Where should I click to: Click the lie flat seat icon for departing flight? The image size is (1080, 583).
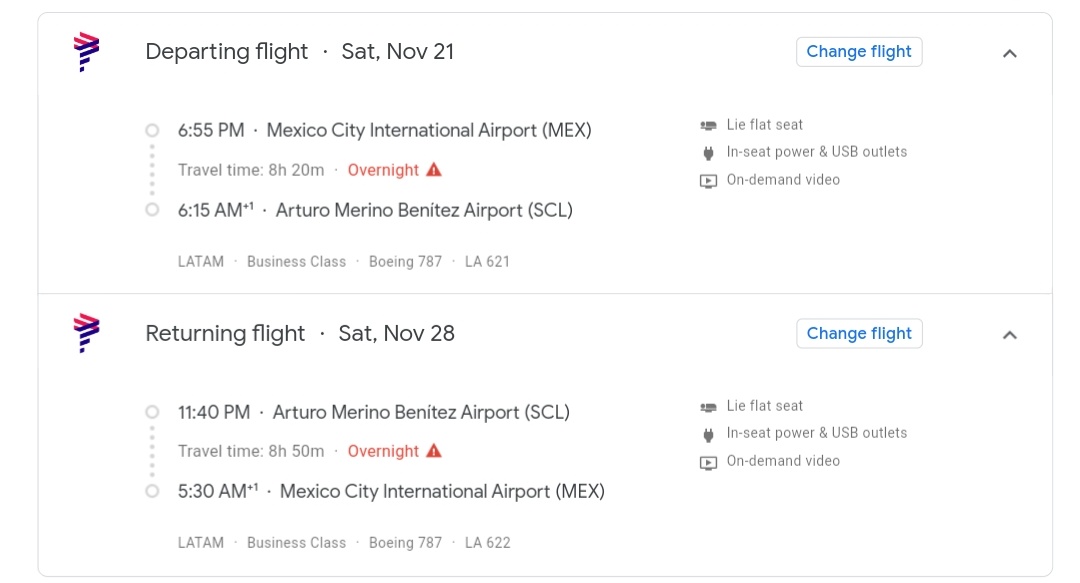tap(709, 125)
